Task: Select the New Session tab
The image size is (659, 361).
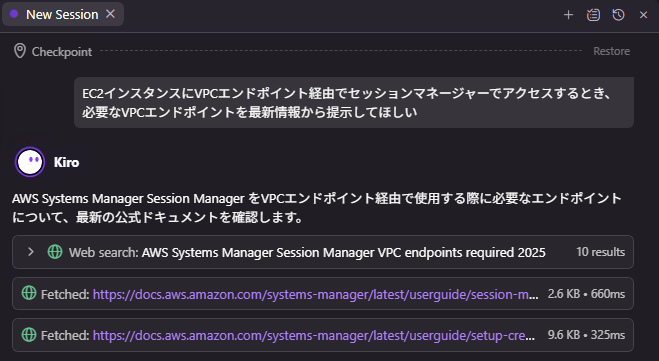Action: pos(63,14)
